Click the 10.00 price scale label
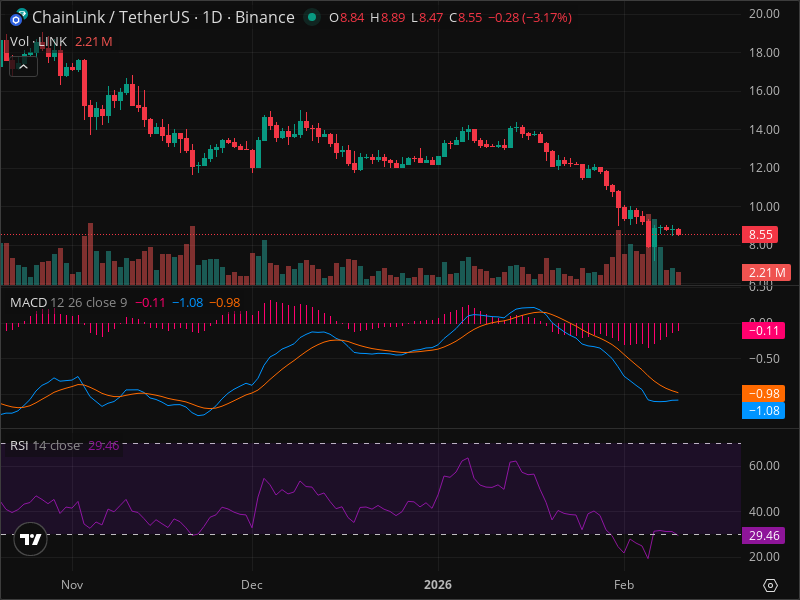This screenshot has width=800, height=600. pos(764,207)
